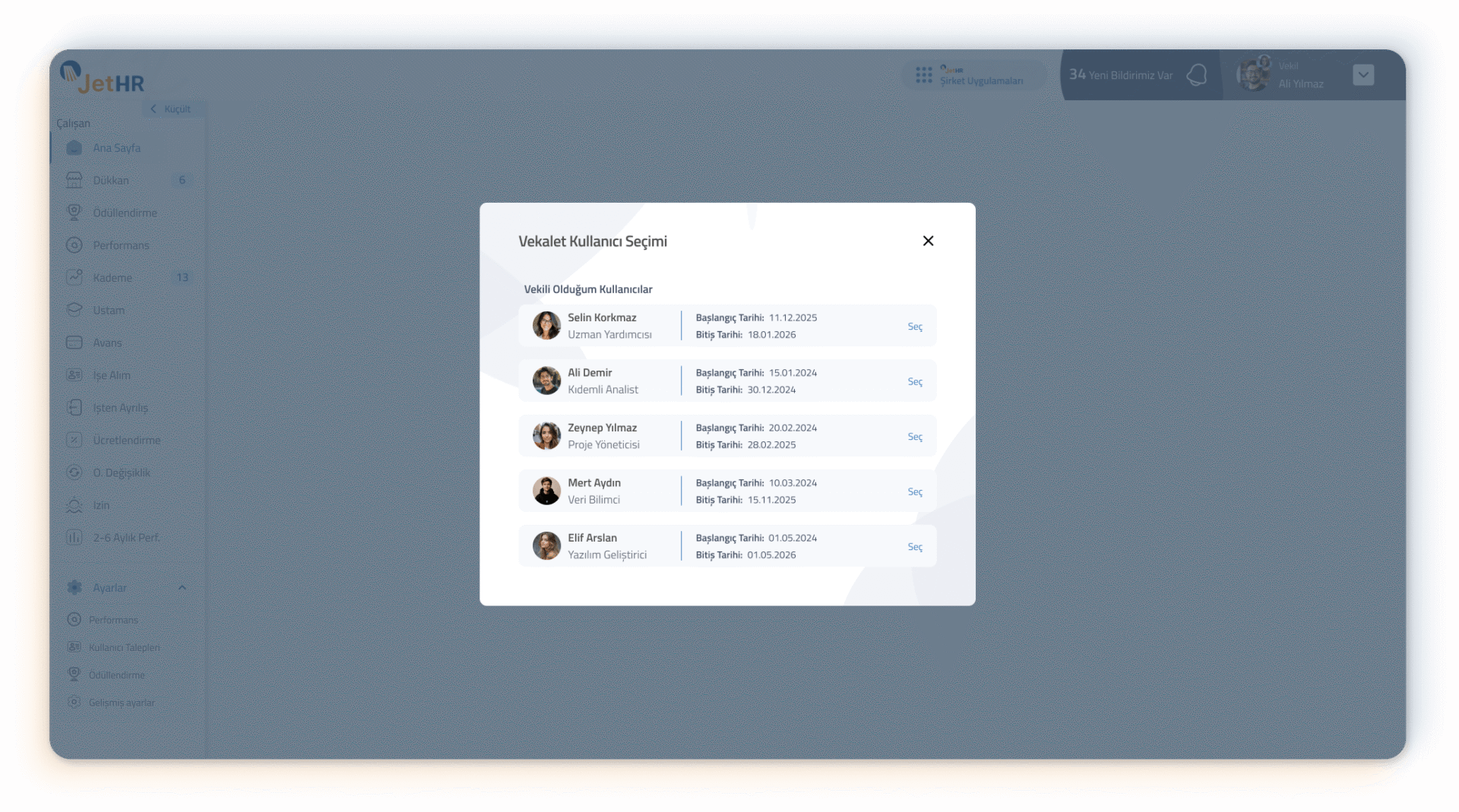Go to Kullanıcı Talepleri settings item
Viewport: 1459px width, 812px height.
click(124, 648)
